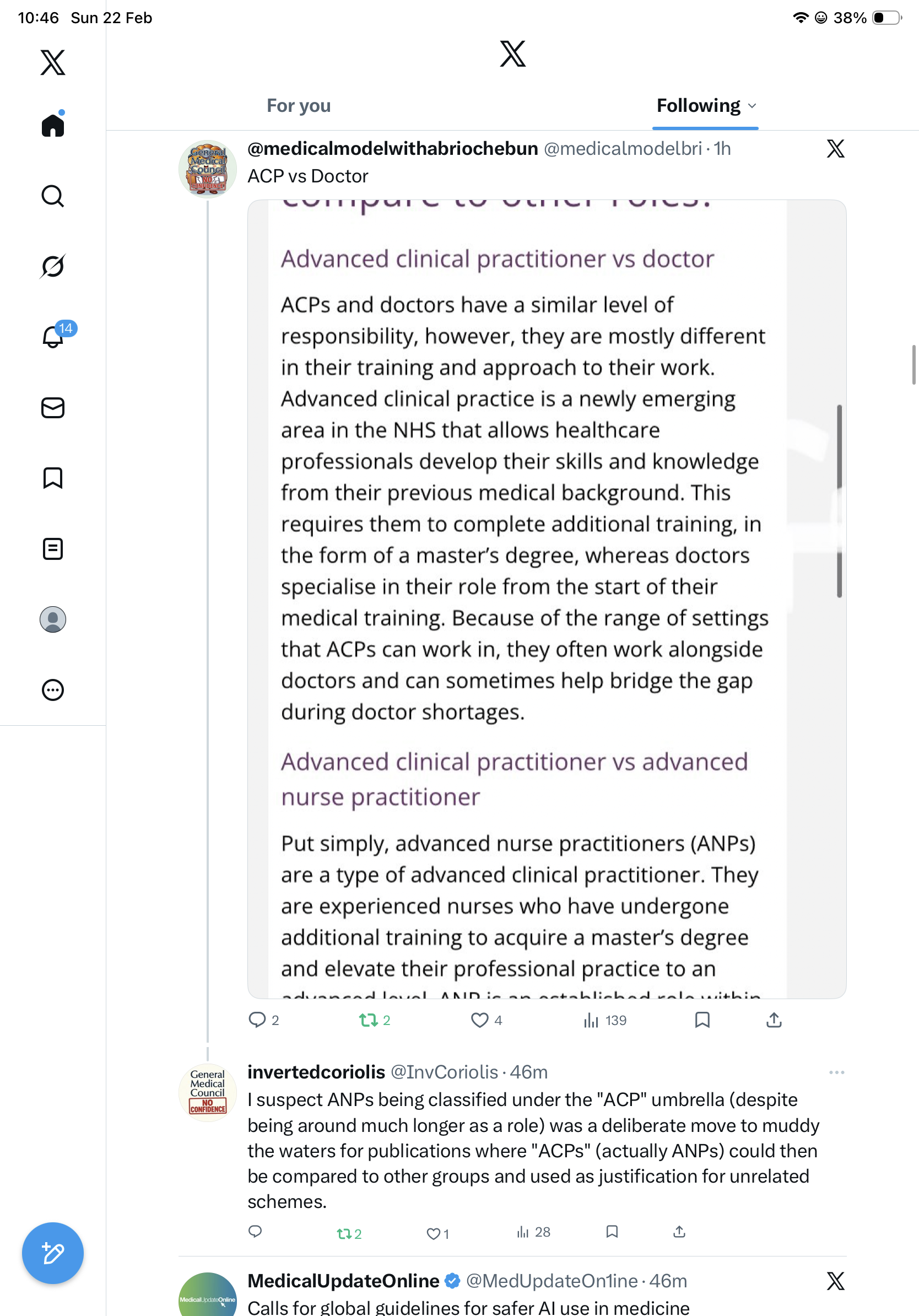Open Messages envelope icon
The height and width of the screenshot is (1316, 919).
pyautogui.click(x=53, y=408)
